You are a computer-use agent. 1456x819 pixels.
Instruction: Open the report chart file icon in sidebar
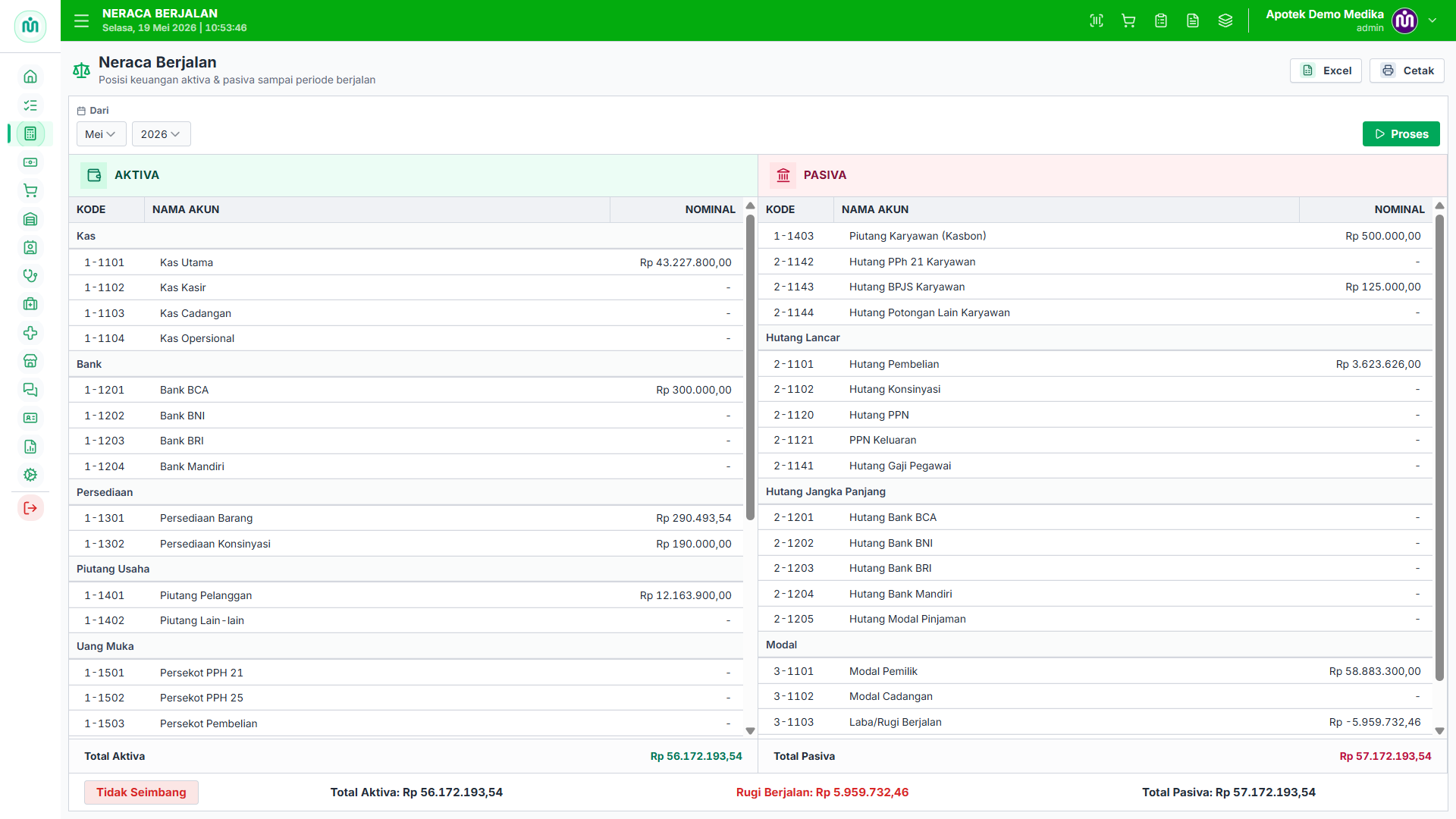(x=30, y=447)
